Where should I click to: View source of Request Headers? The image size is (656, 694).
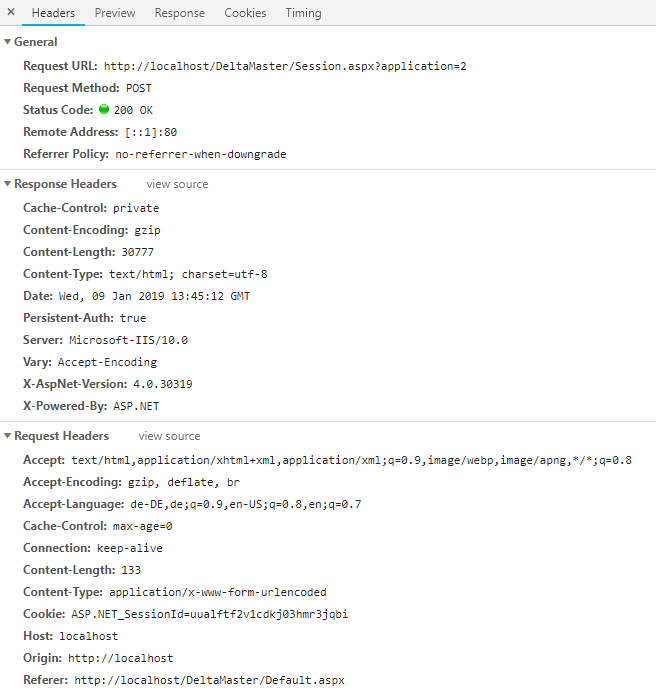click(169, 436)
